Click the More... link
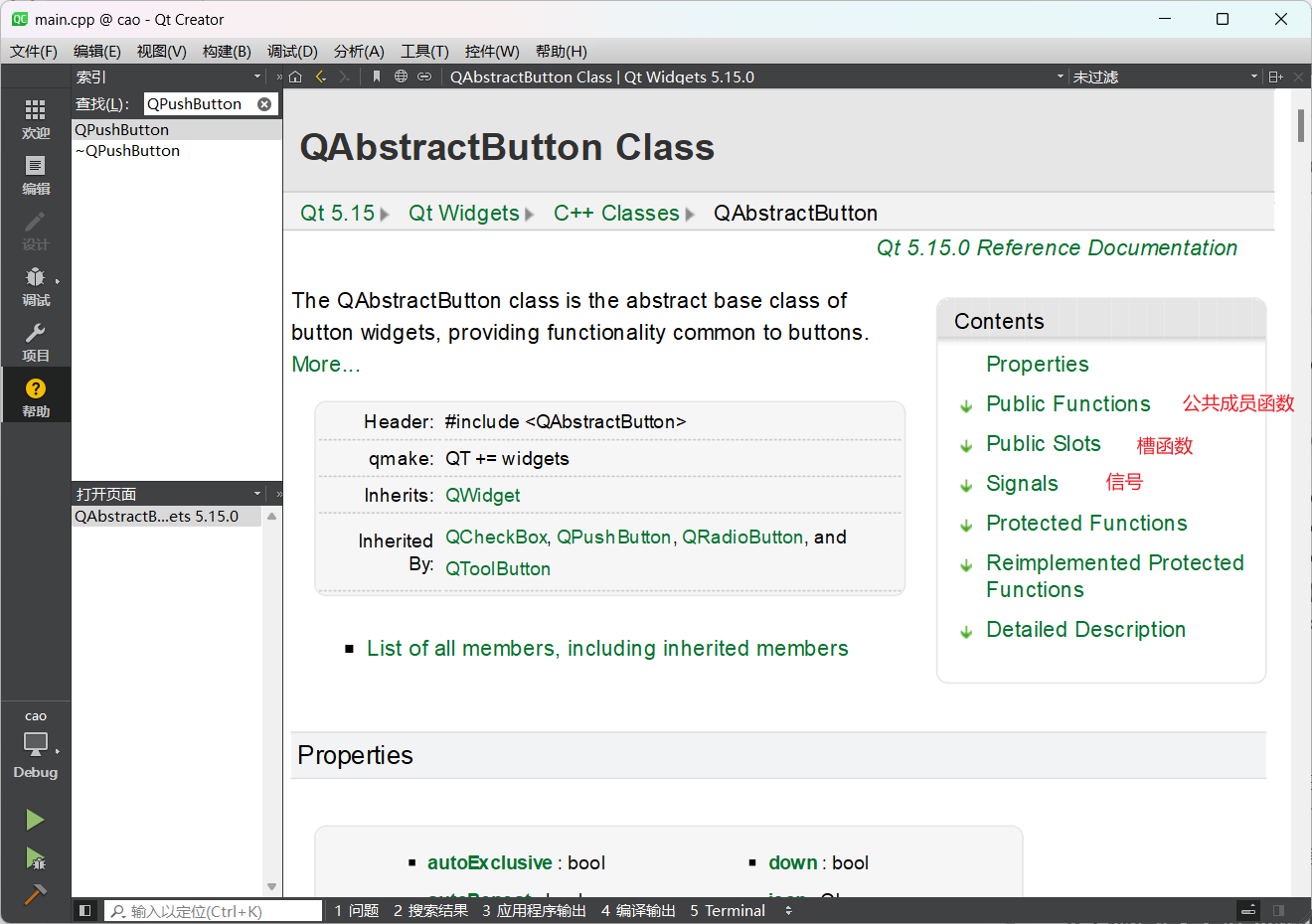 coord(326,365)
